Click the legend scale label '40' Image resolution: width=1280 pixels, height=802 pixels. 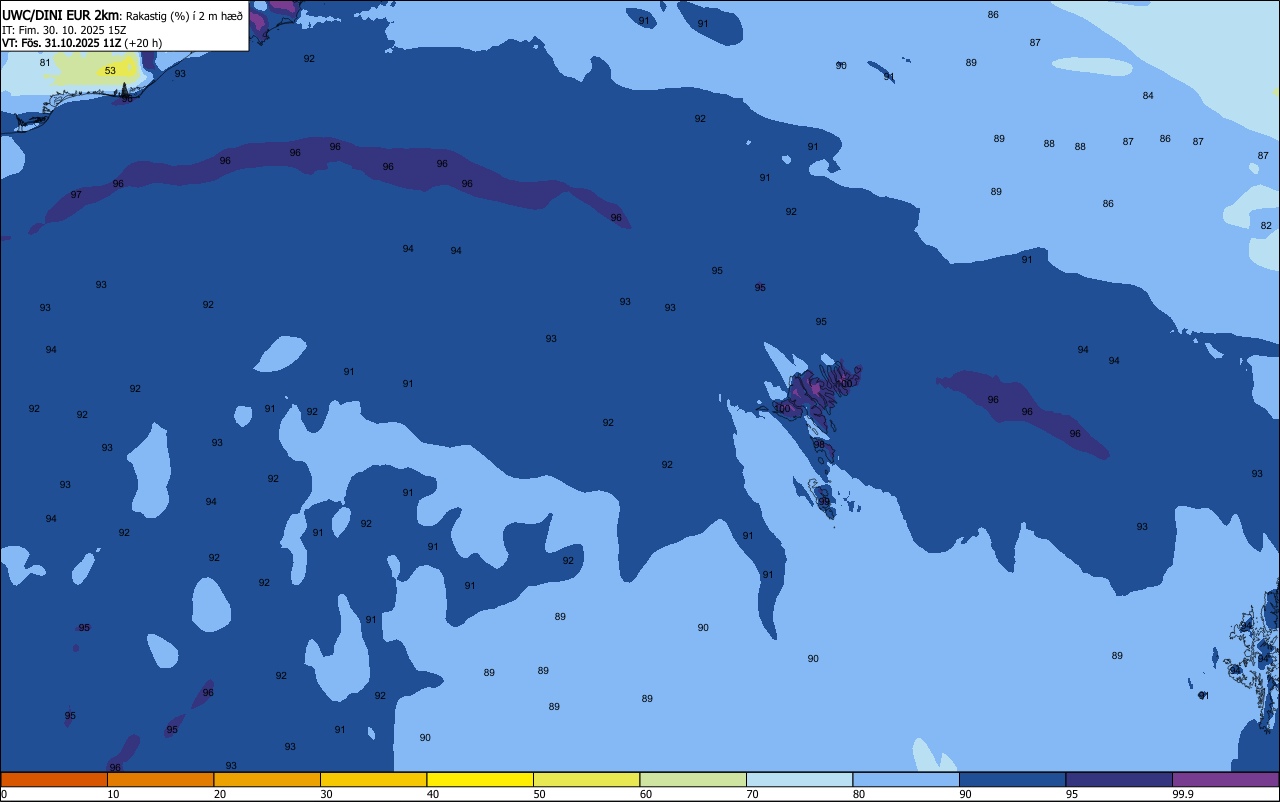[432, 794]
